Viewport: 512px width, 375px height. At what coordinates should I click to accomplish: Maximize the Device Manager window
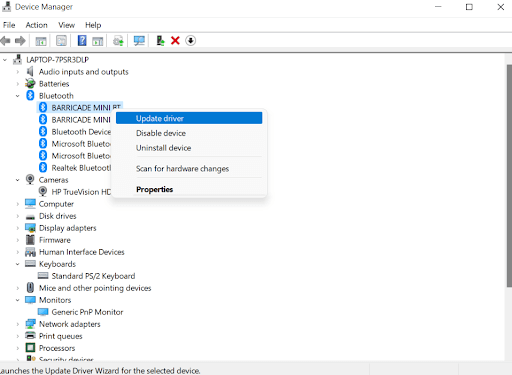coord(469,7)
